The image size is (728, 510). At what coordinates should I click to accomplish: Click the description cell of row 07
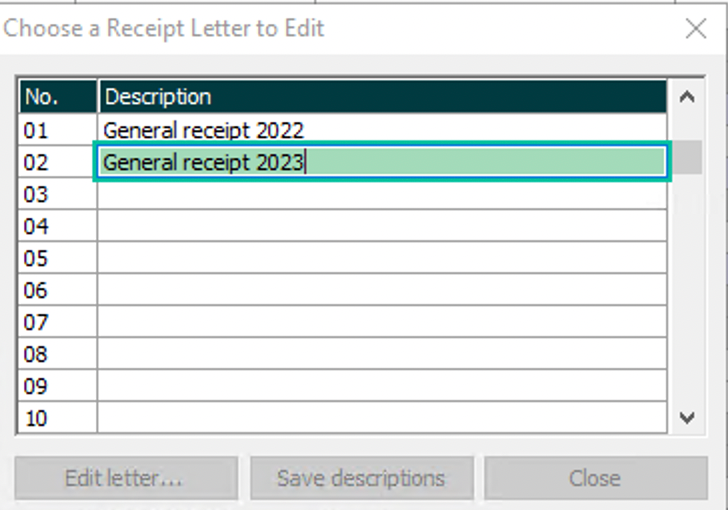(382, 322)
